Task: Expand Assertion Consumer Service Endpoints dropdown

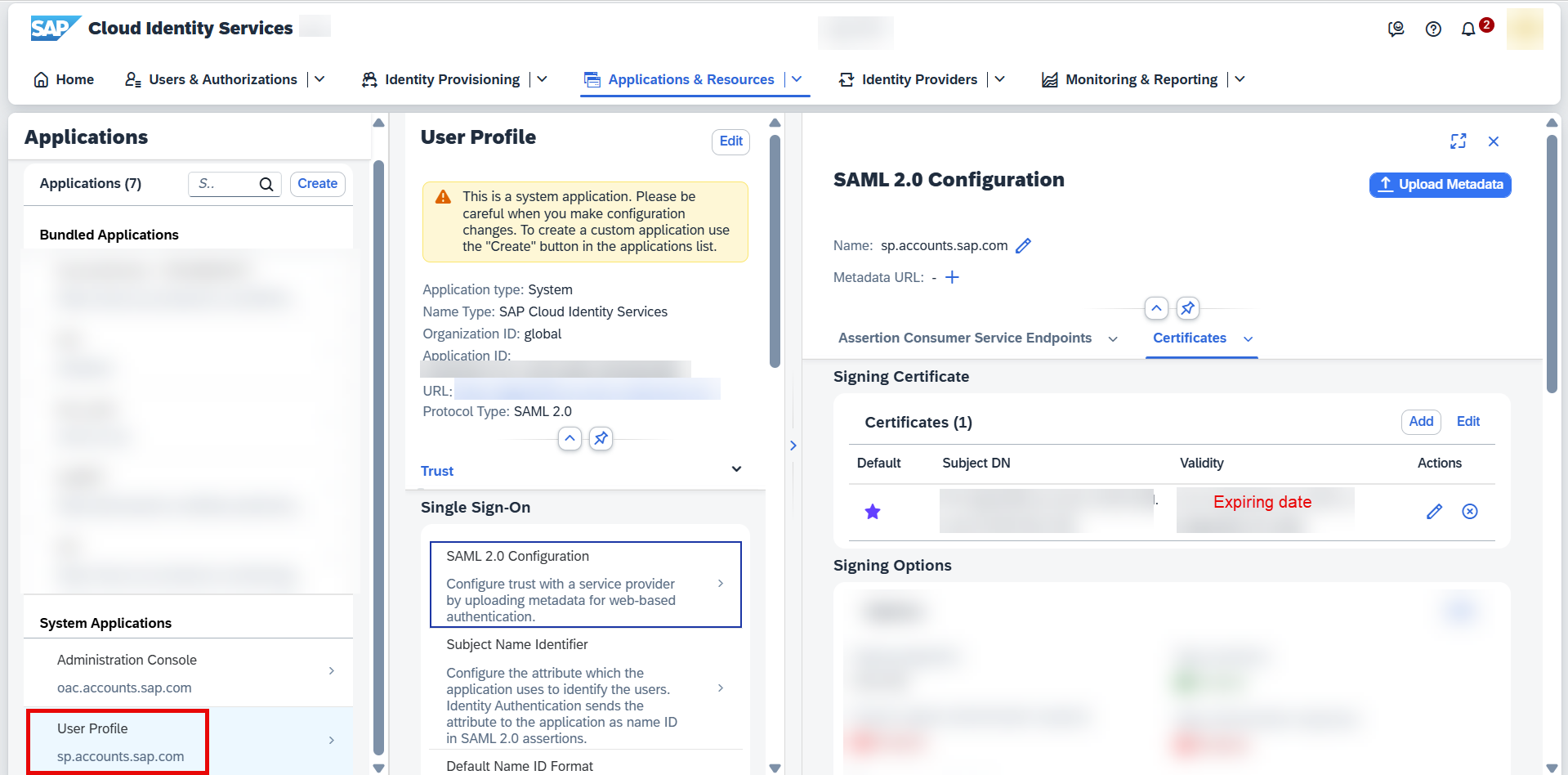Action: coord(1113,339)
